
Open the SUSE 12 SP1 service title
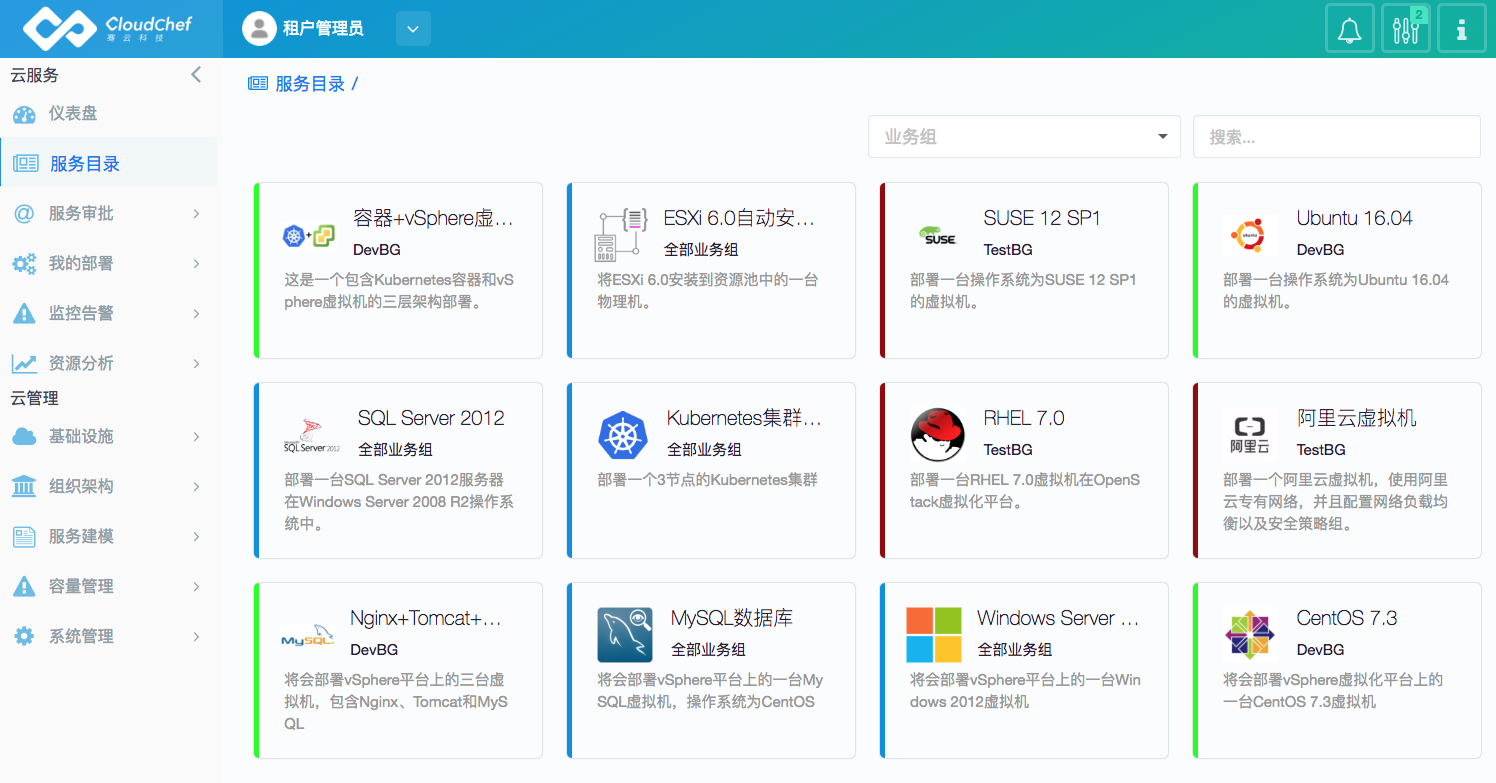click(x=1041, y=218)
